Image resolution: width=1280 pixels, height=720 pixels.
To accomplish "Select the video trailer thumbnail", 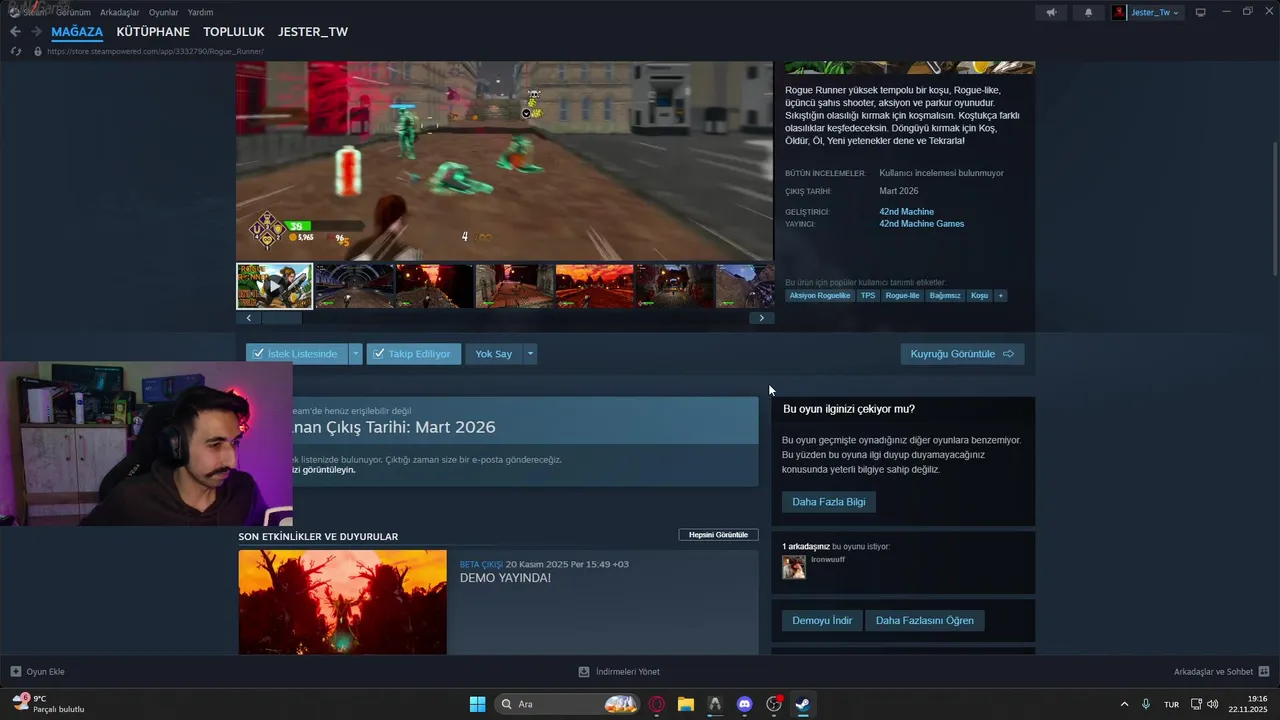I will click(274, 286).
